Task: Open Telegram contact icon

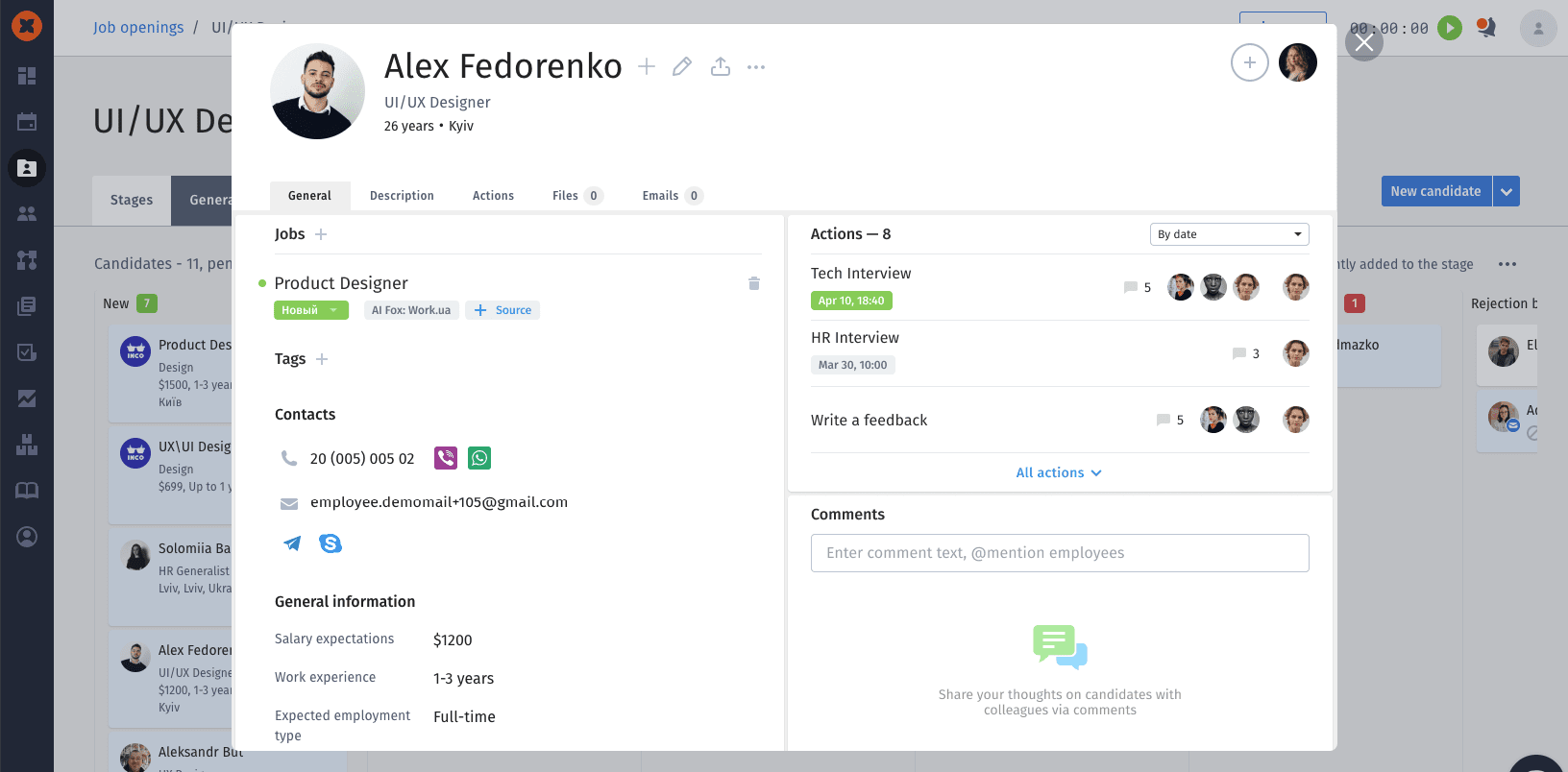Action: coord(292,543)
